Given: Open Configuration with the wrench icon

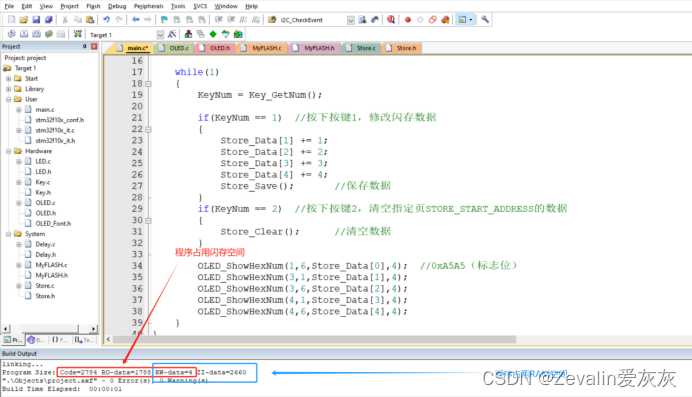Looking at the screenshot, I should [x=485, y=19].
